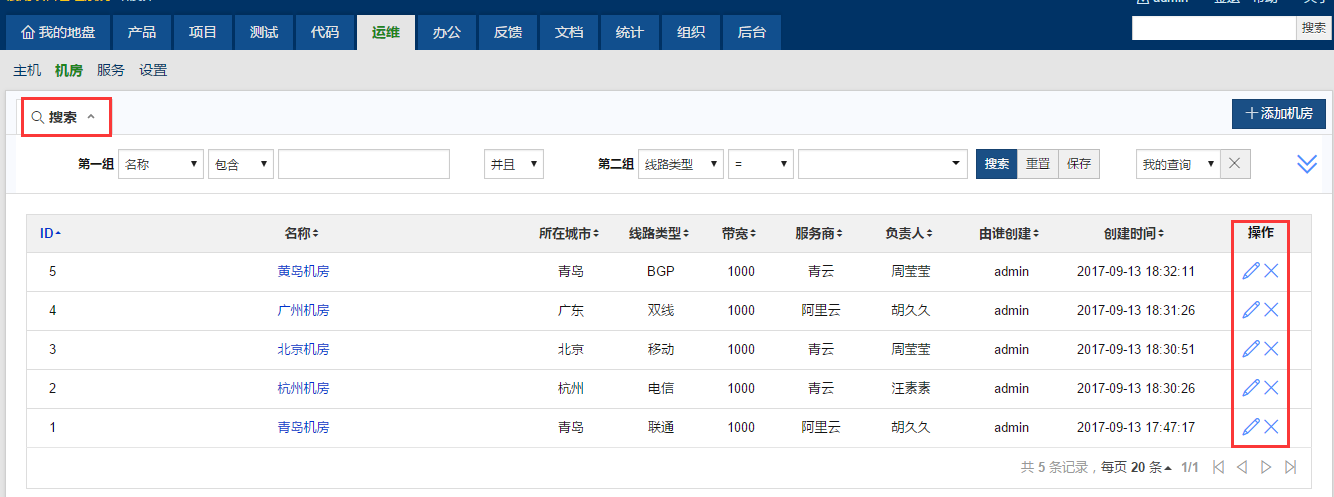Delete the 杭州机房 row using X icon

tap(1271, 388)
